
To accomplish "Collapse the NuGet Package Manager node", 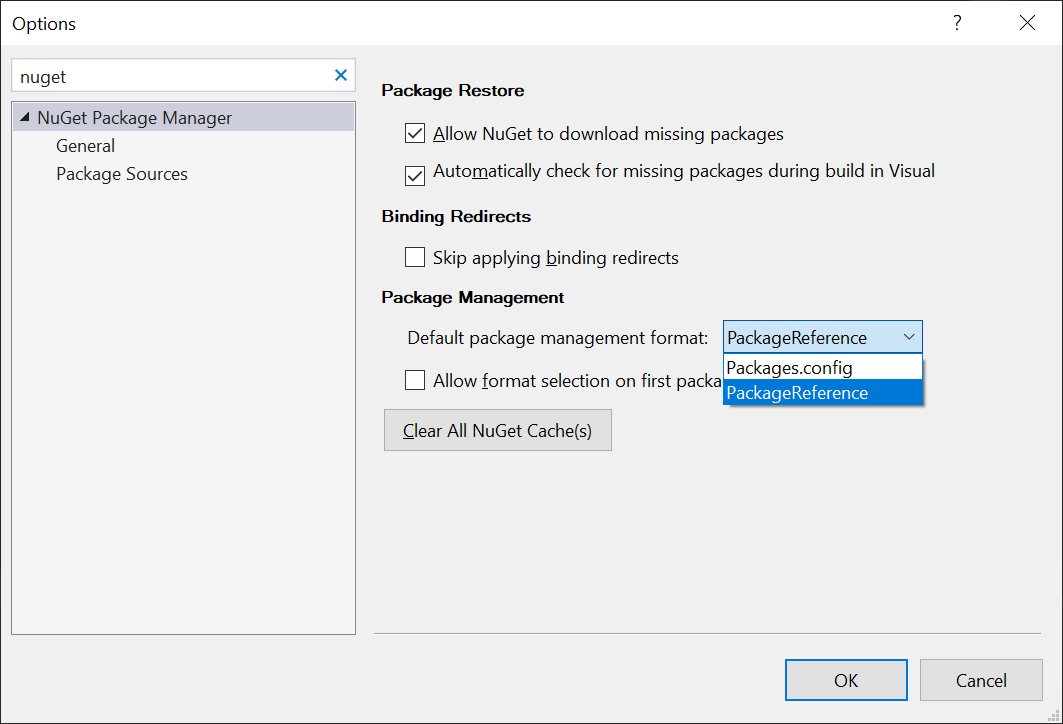I will point(25,117).
